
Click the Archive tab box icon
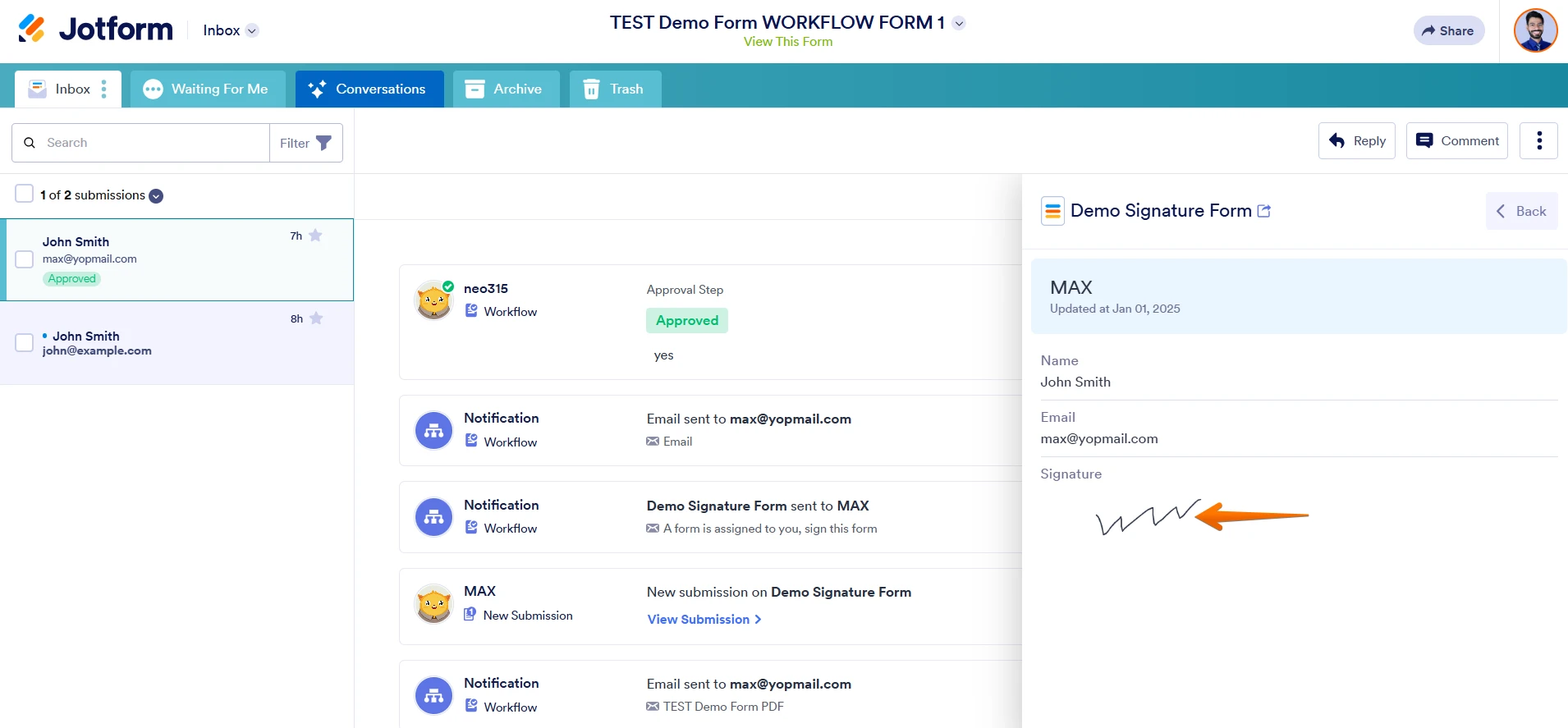pos(475,89)
